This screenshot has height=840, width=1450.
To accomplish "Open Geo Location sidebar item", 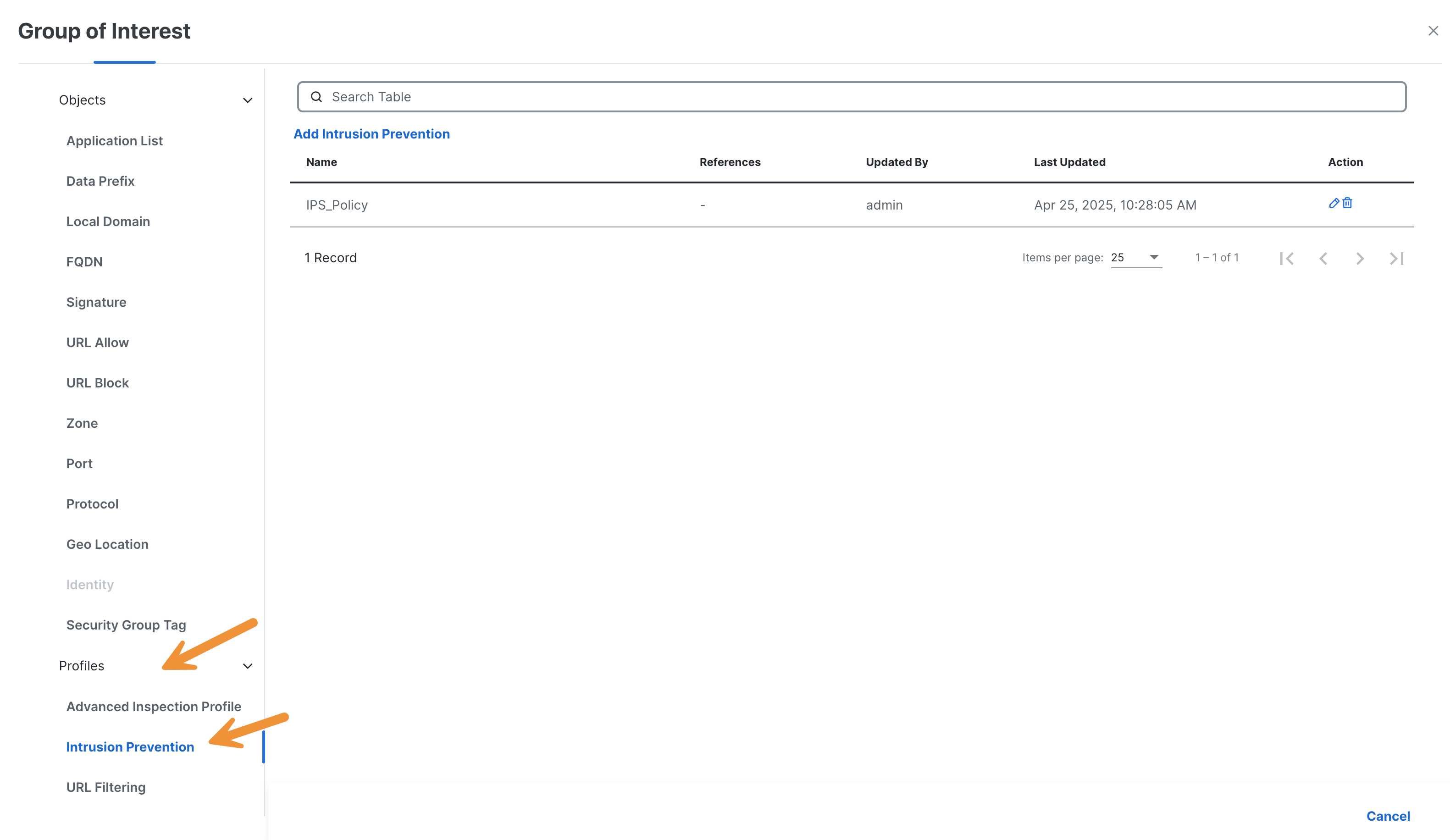I will pos(107,544).
